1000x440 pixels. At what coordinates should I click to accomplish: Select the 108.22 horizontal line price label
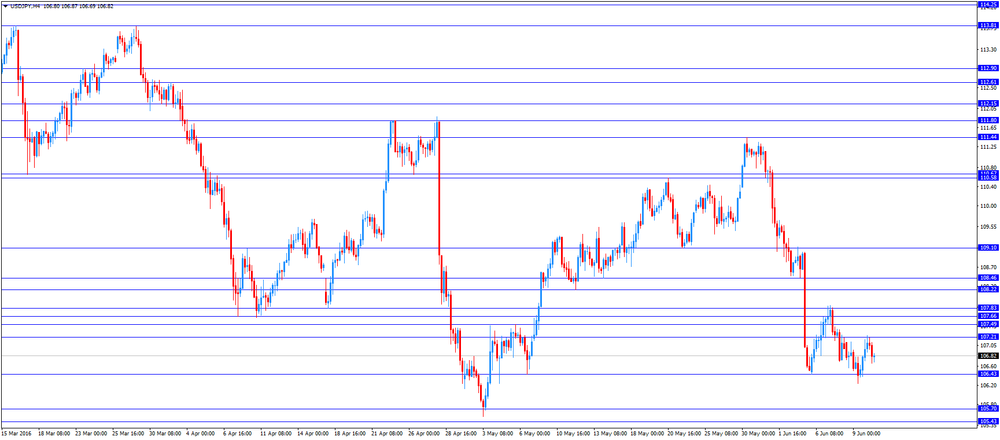click(x=988, y=290)
